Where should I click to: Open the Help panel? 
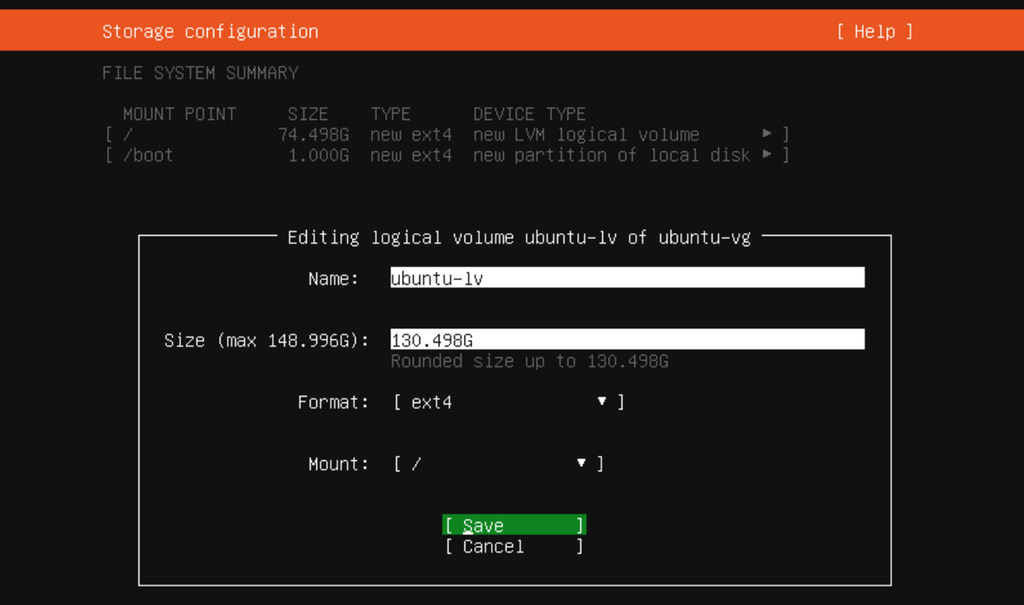pos(874,31)
